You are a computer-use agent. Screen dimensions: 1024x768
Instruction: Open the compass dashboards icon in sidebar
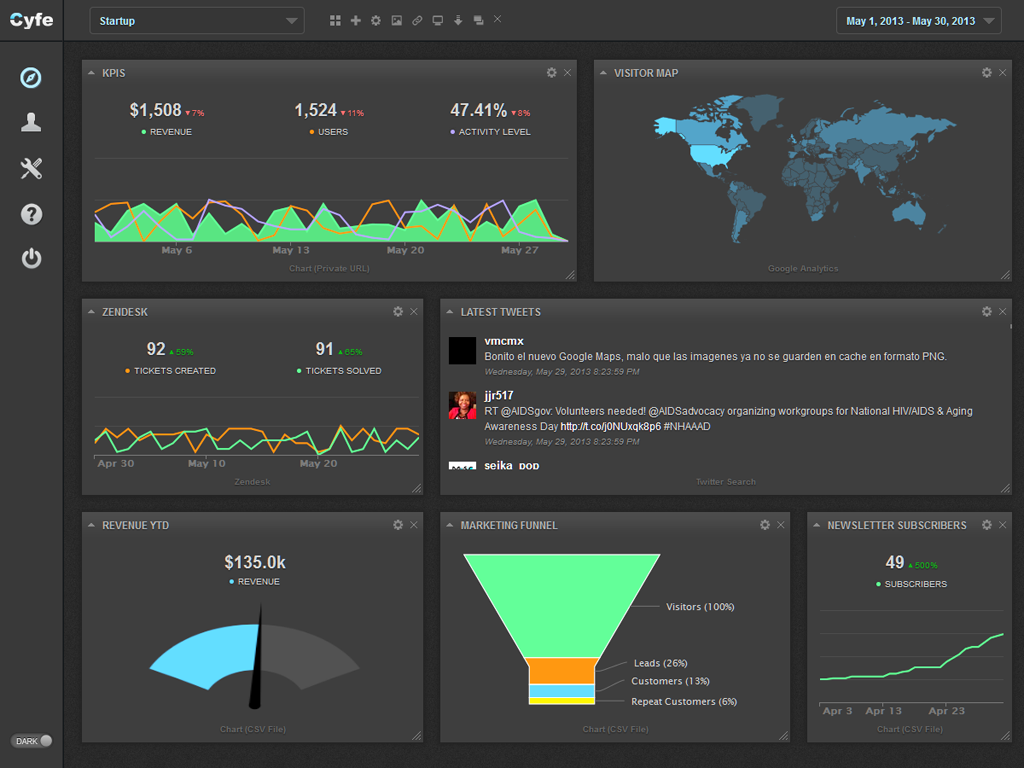(31, 78)
